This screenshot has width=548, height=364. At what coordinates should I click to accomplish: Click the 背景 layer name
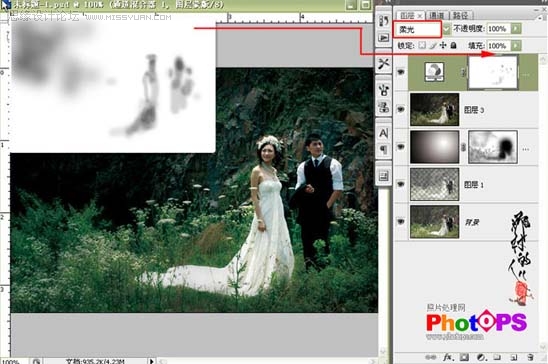[x=471, y=222]
